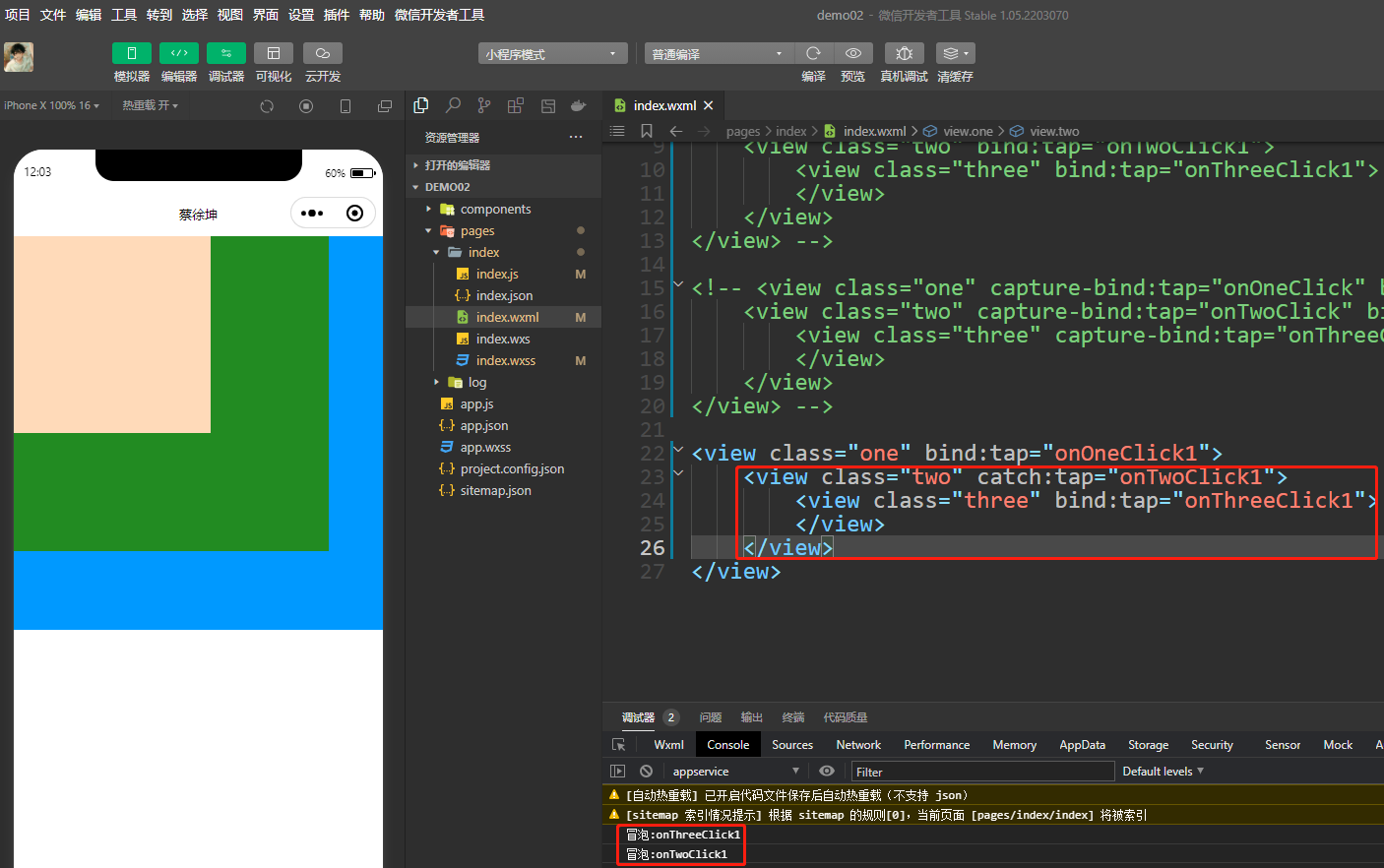This screenshot has height=868, width=1384.
Task: Open the 普通编译 compile mode dropdown
Action: (719, 54)
